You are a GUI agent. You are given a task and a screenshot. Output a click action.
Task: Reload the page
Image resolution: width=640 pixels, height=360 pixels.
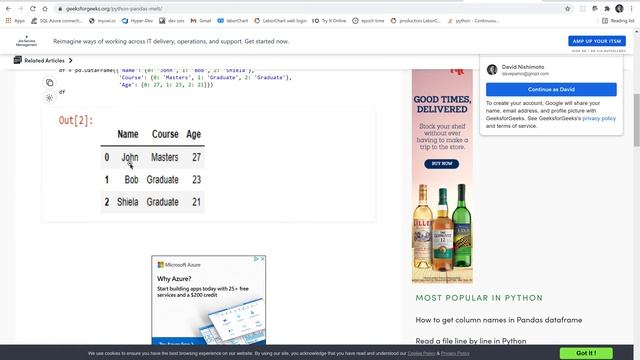33,9
